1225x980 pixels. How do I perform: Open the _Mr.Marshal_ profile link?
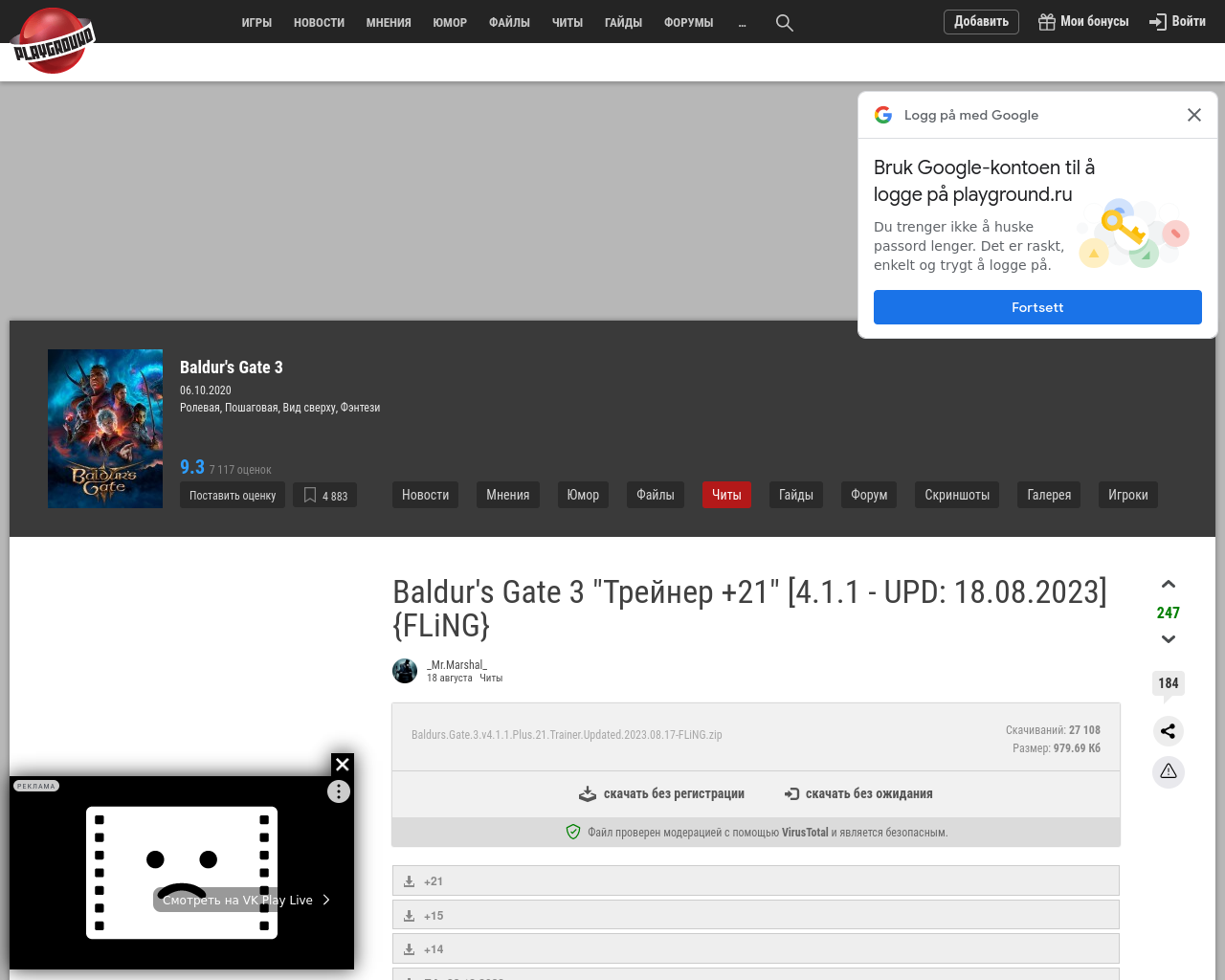point(457,664)
